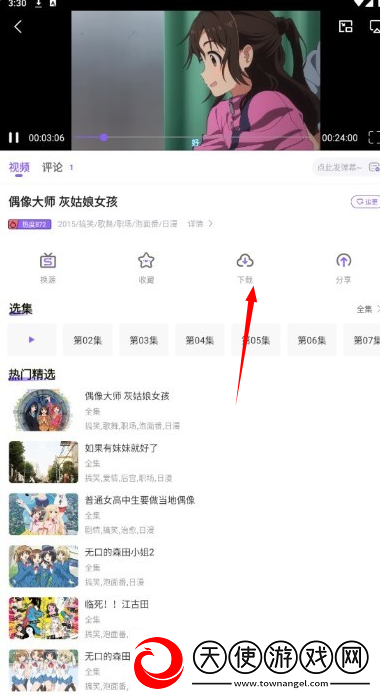This screenshot has width=380, height=695.
Task: Tap the 无口的森田小姐2 title text
Action: pyautogui.click(x=119, y=552)
